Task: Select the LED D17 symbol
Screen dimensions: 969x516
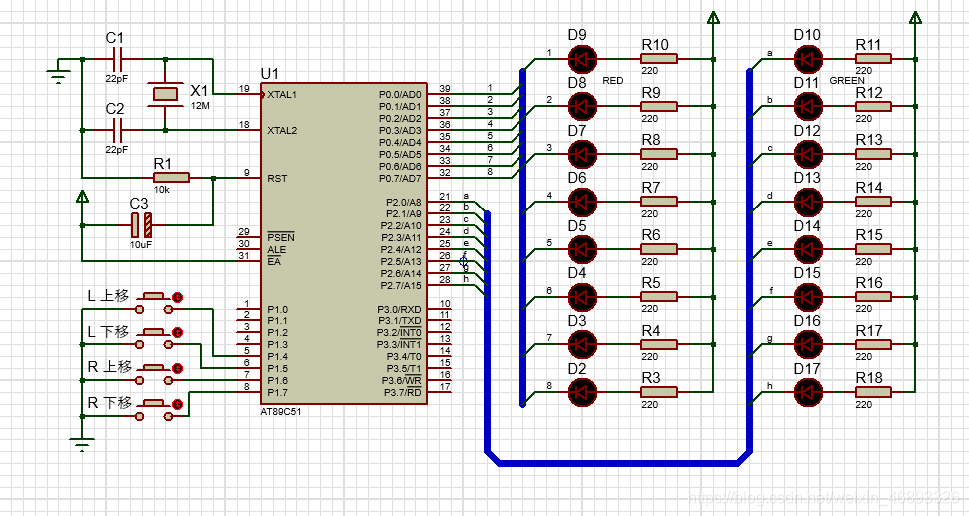Action: (807, 392)
